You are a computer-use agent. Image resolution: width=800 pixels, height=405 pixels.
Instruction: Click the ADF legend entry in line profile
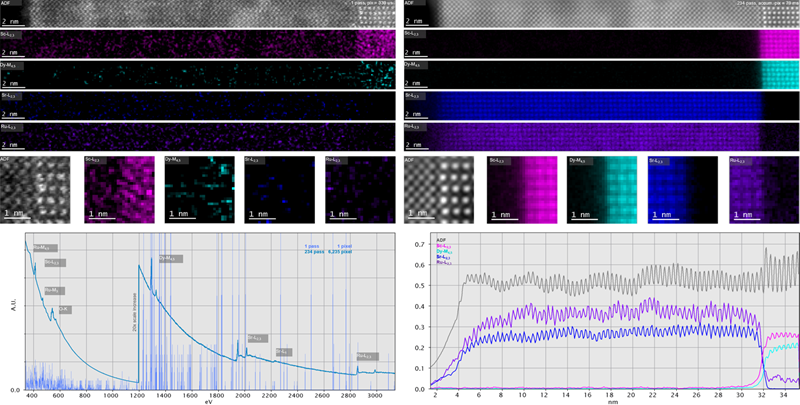tap(441, 239)
